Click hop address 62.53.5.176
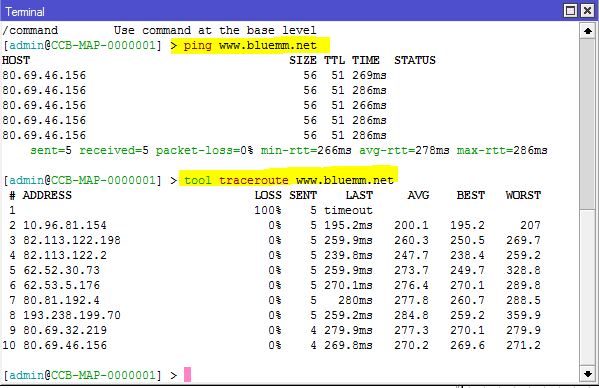Viewport: 599px width, 388px height. coord(62,285)
